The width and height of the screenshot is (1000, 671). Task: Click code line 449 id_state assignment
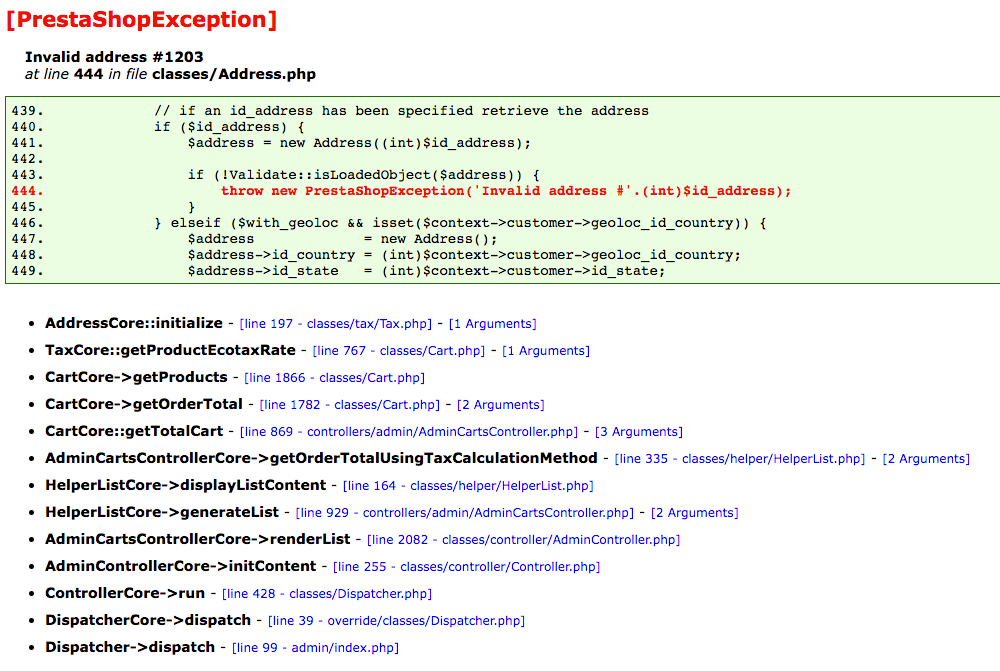[x=426, y=270]
